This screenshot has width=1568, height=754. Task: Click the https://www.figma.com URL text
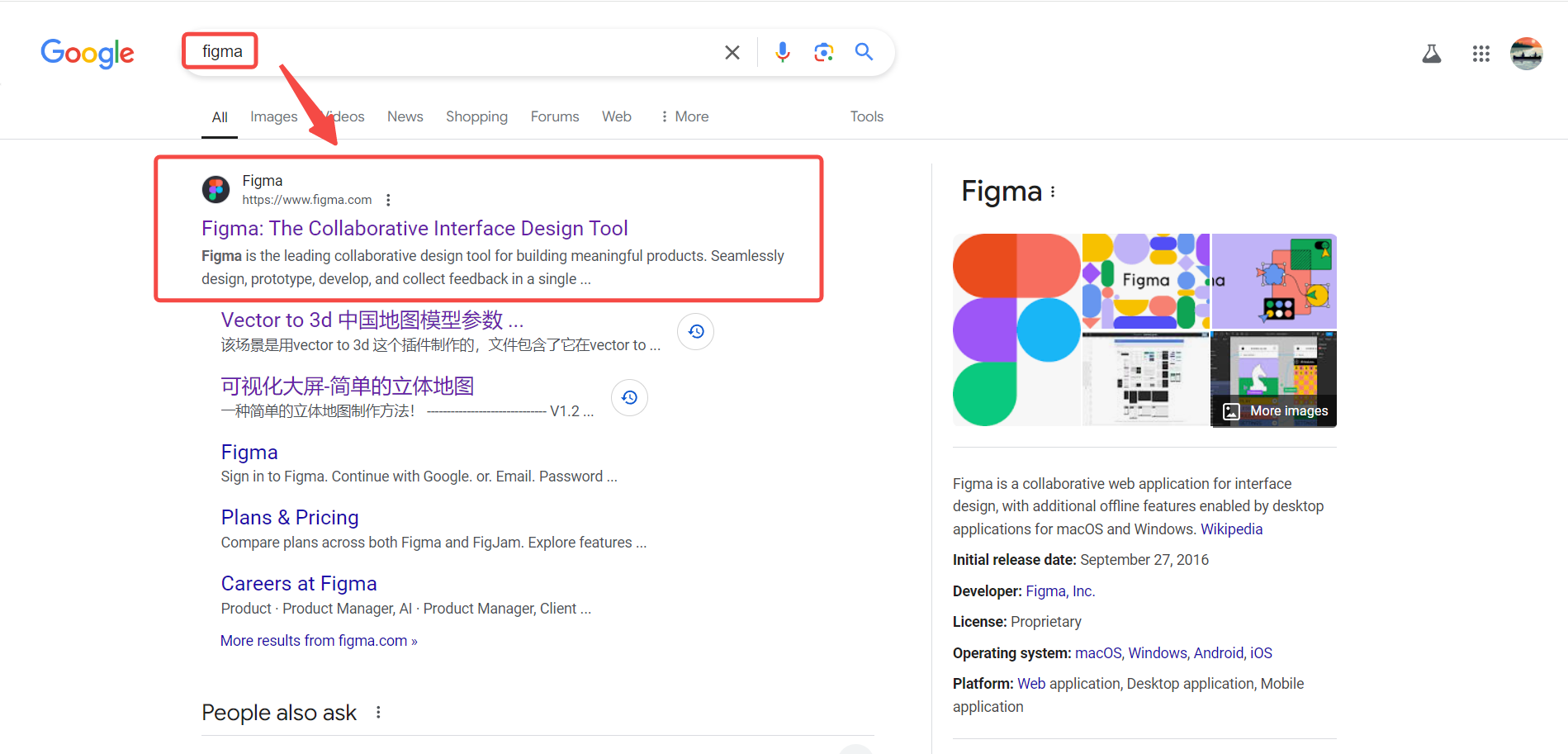tap(307, 200)
